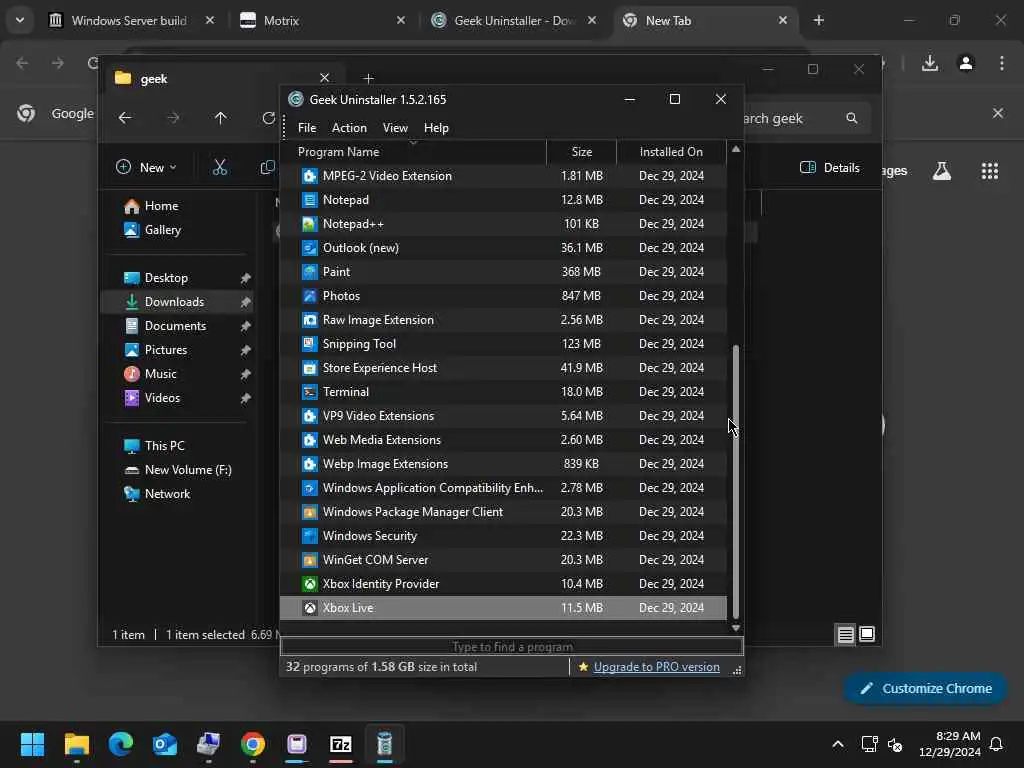1024x768 pixels.
Task: Click the Windows Security icon
Action: click(310, 536)
